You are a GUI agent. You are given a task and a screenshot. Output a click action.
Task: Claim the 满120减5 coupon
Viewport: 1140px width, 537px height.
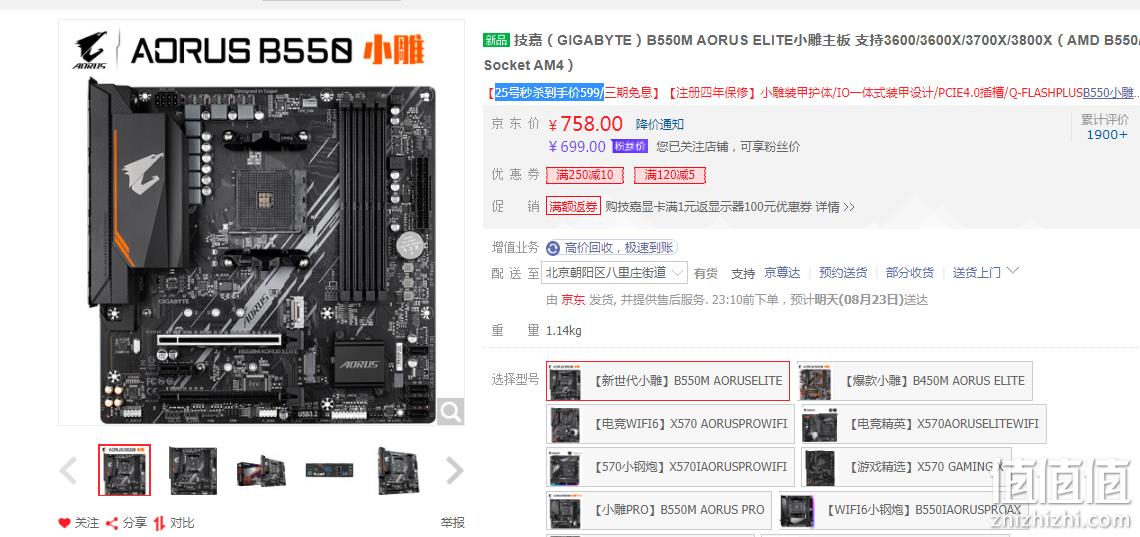pos(669,175)
